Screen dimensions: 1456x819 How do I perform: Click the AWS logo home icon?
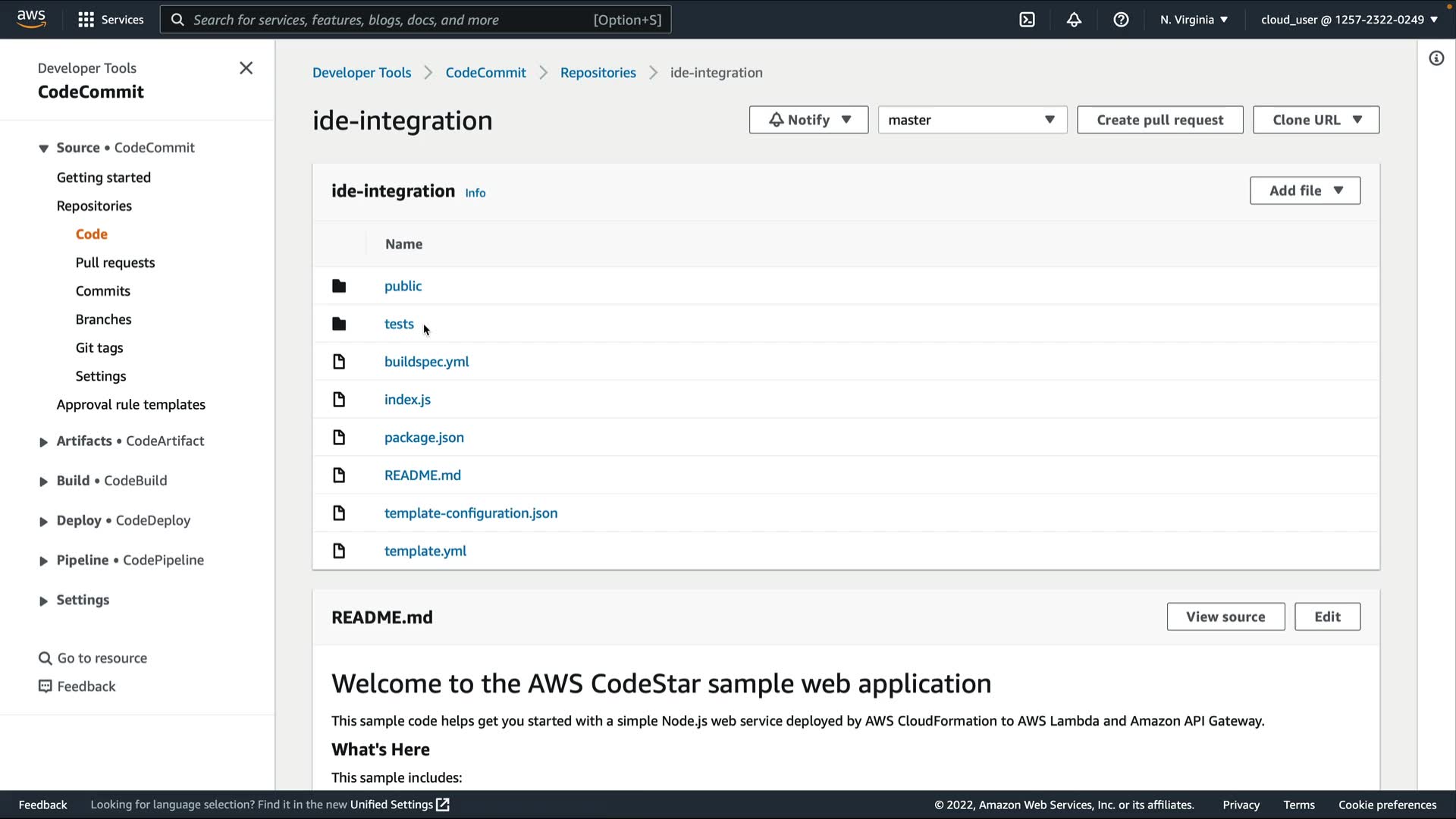tap(31, 19)
